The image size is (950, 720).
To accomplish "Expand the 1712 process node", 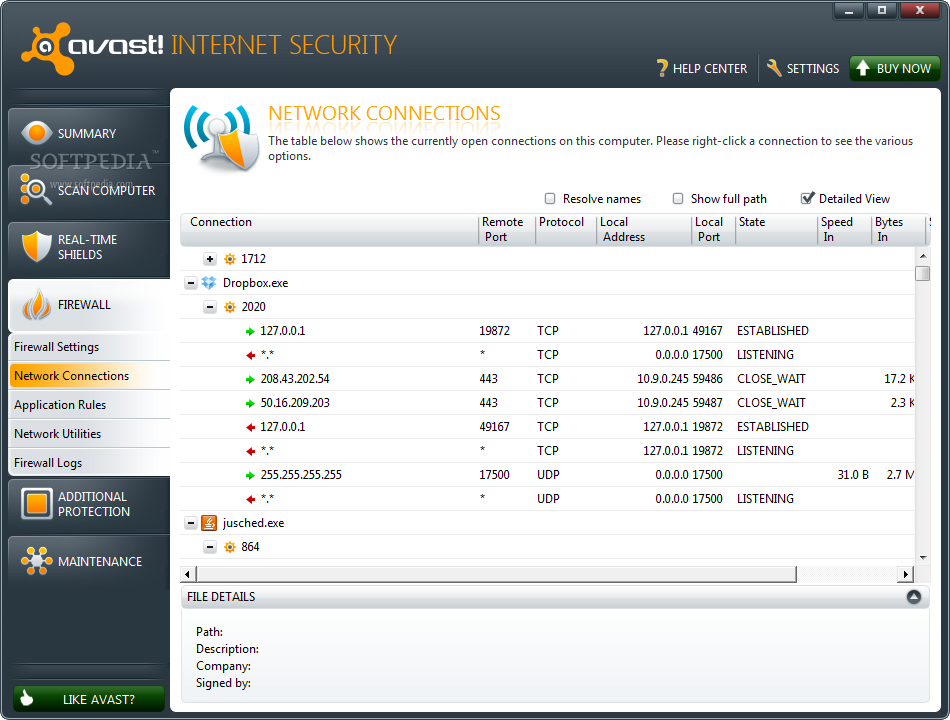I will click(210, 259).
